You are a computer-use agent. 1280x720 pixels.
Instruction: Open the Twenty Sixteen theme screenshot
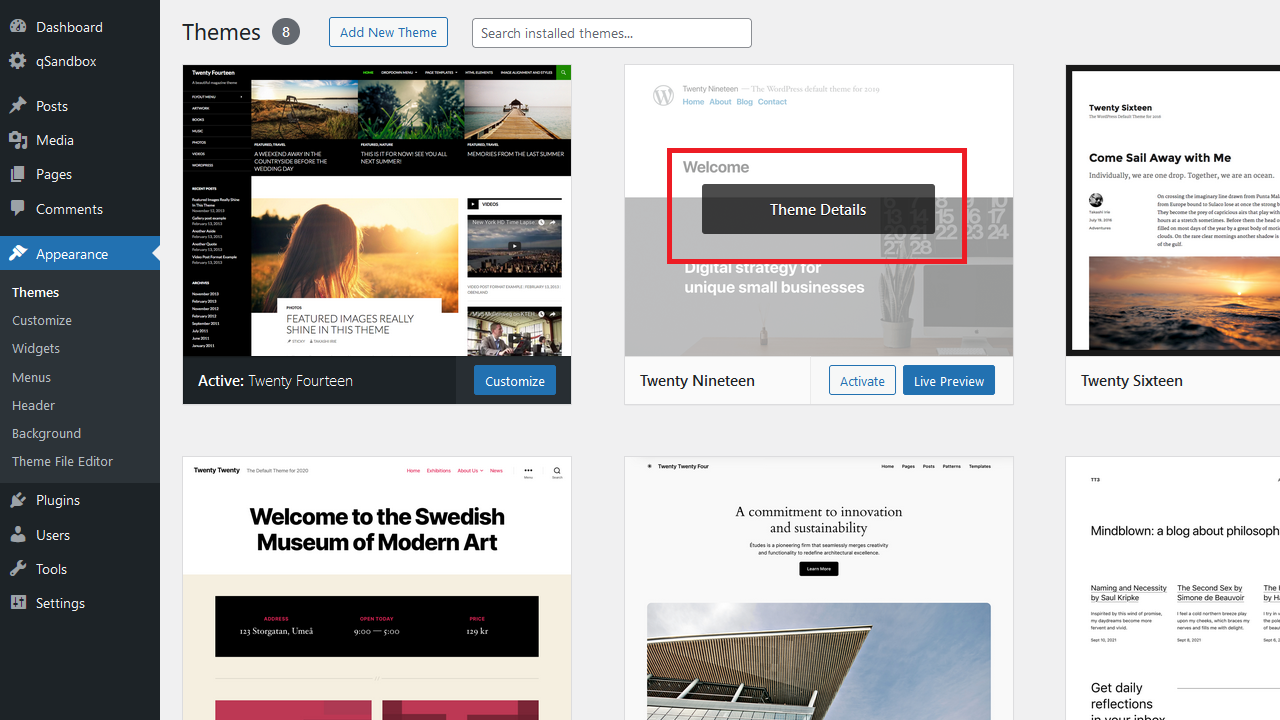pyautogui.click(x=1173, y=211)
